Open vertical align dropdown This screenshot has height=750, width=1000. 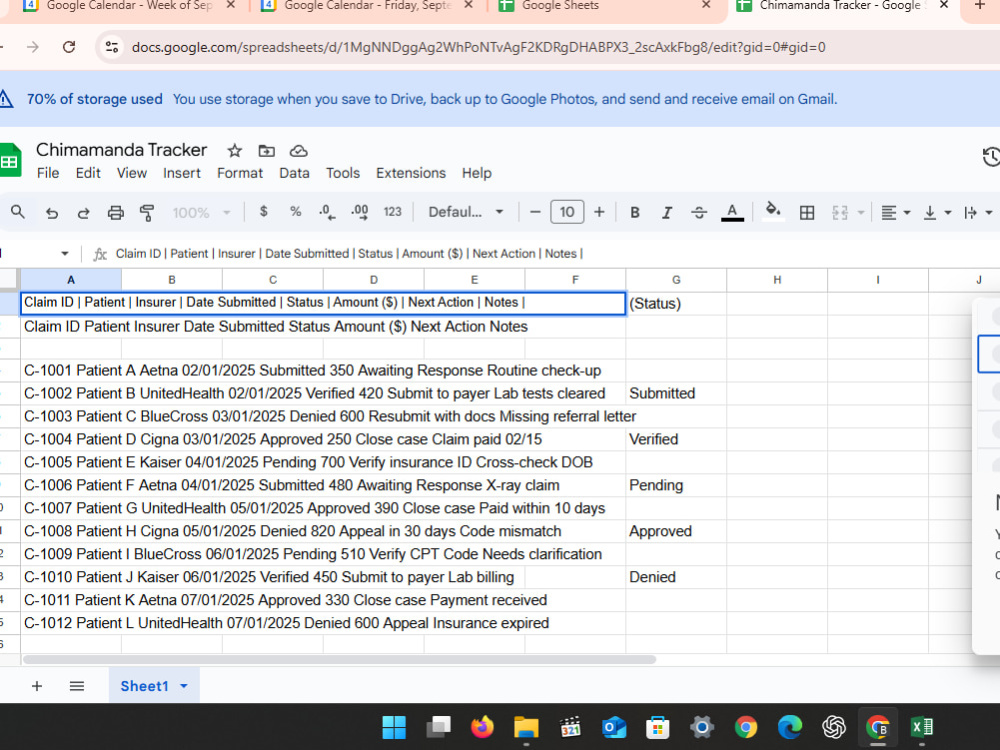pos(937,212)
